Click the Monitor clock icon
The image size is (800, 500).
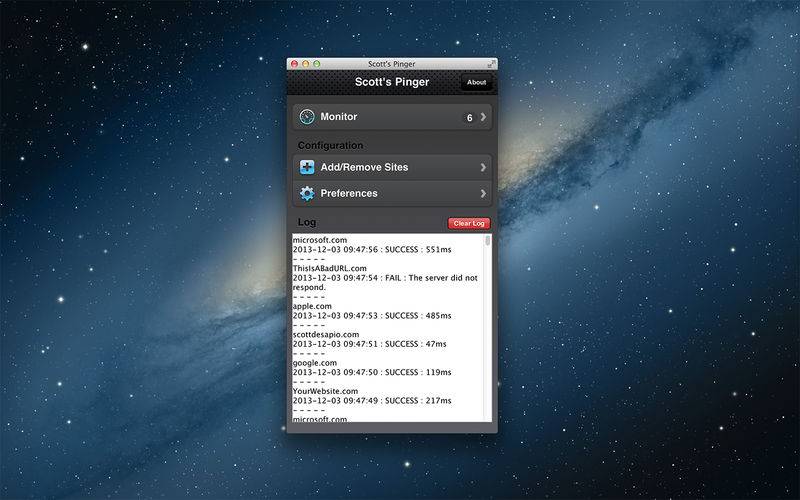307,117
